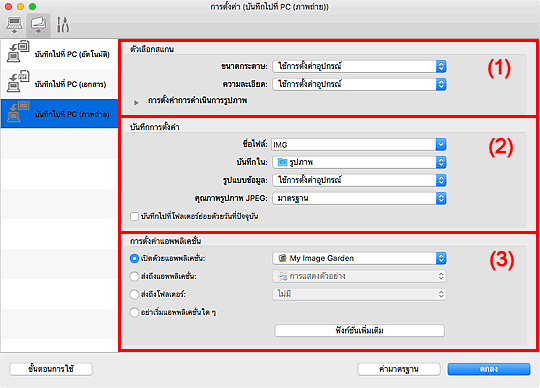Viewport: 540px width, 388px height.
Task: Select the ส่งถึงโฟลเดอร์ radio button
Action: click(134, 294)
